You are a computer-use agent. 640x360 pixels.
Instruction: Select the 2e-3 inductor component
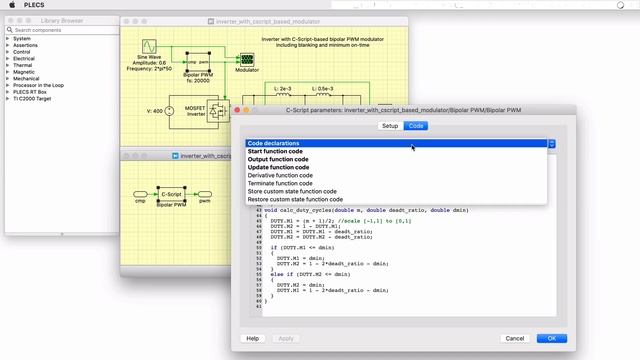coord(283,95)
